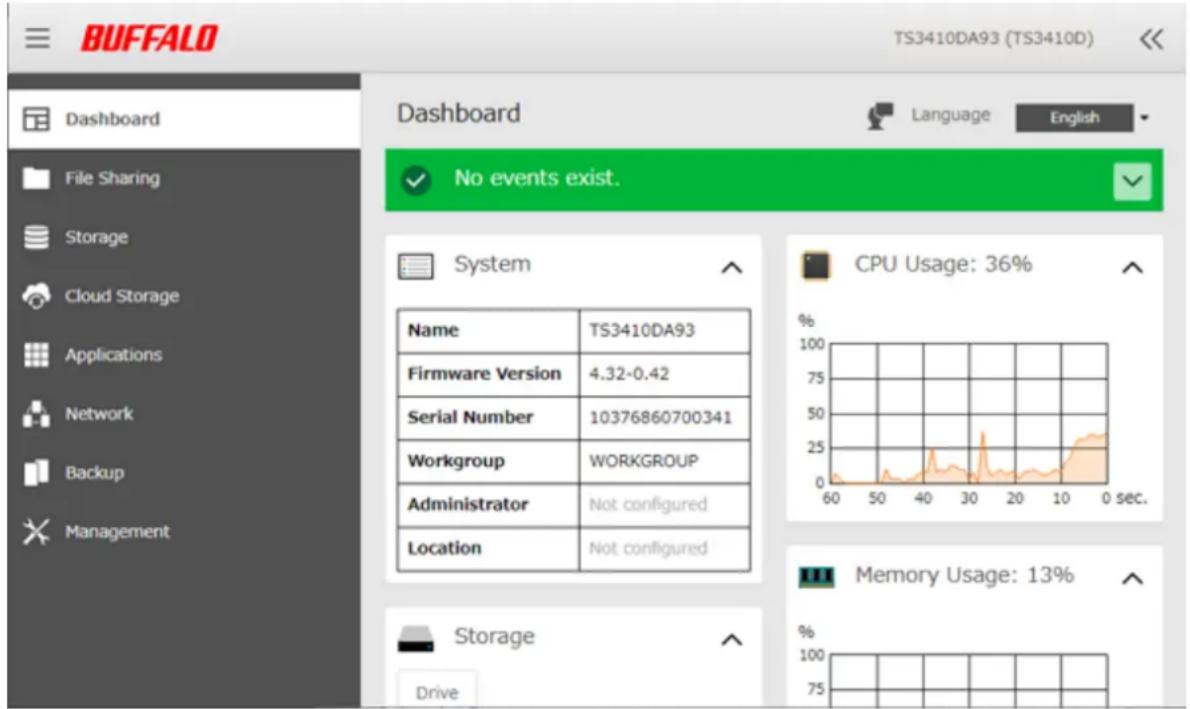Click Location's Not configured value
Screen dimensions: 1190x709
point(648,548)
